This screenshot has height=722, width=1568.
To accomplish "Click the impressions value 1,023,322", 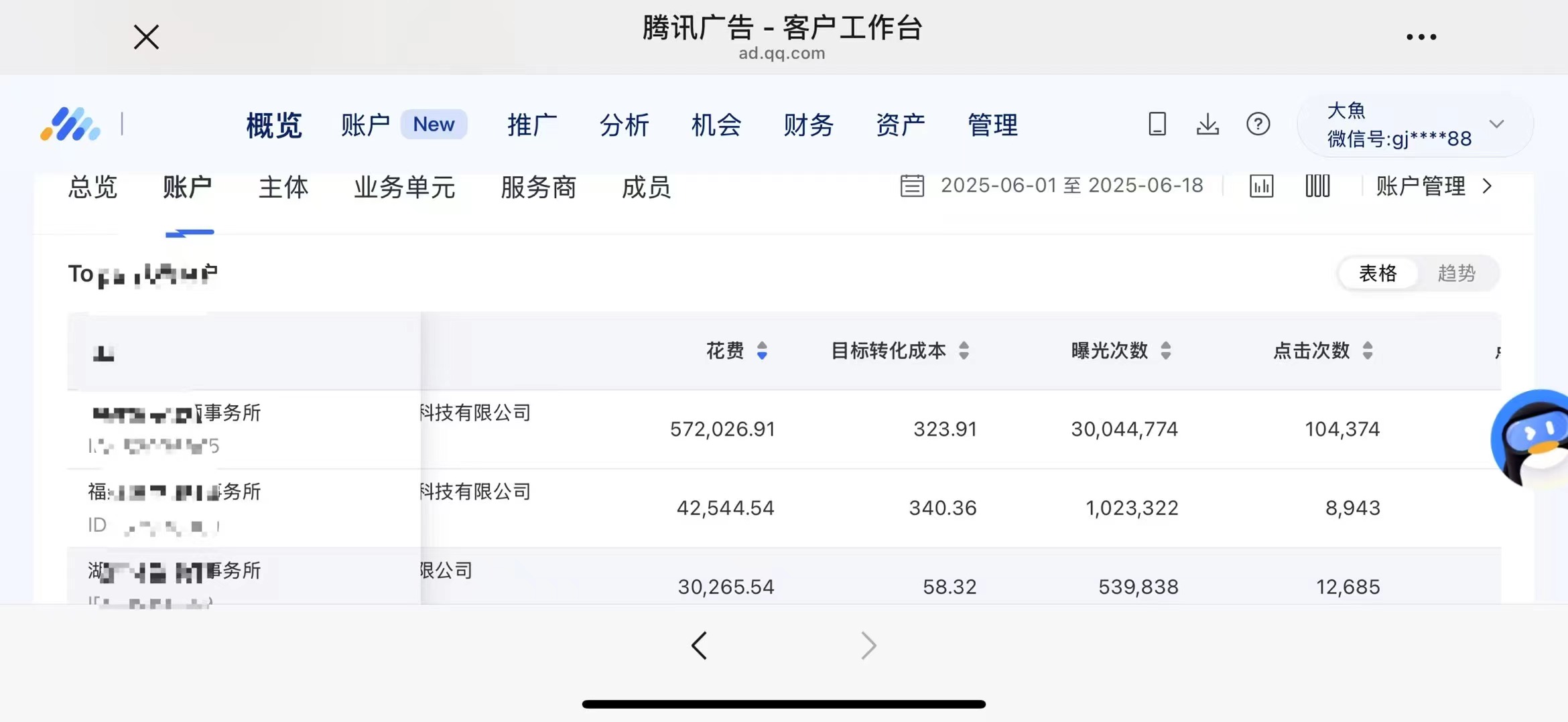I will pyautogui.click(x=1132, y=508).
